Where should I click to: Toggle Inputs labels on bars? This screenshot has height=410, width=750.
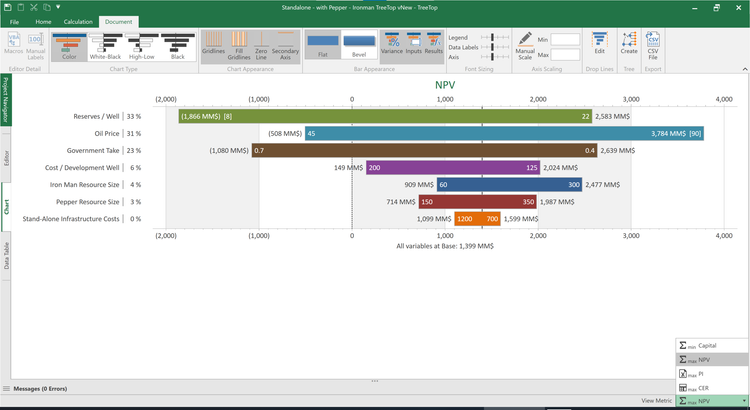pyautogui.click(x=413, y=43)
